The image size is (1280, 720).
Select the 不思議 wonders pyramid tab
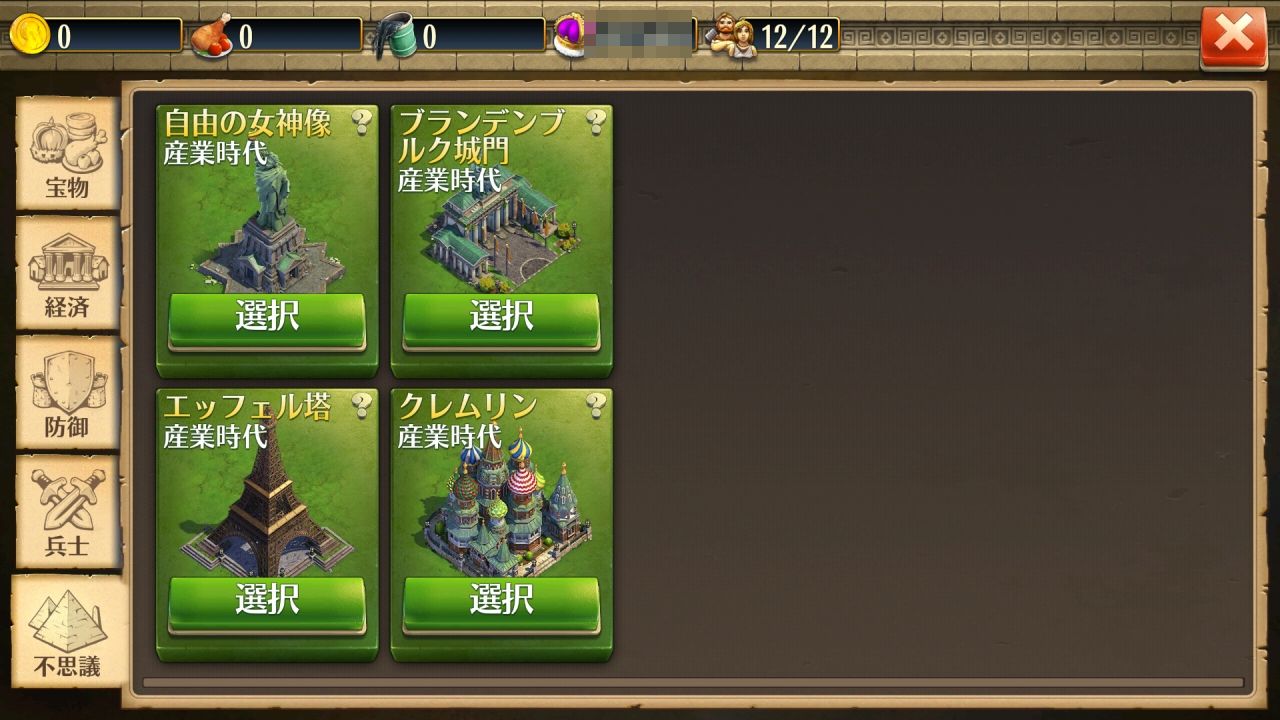[x=68, y=631]
